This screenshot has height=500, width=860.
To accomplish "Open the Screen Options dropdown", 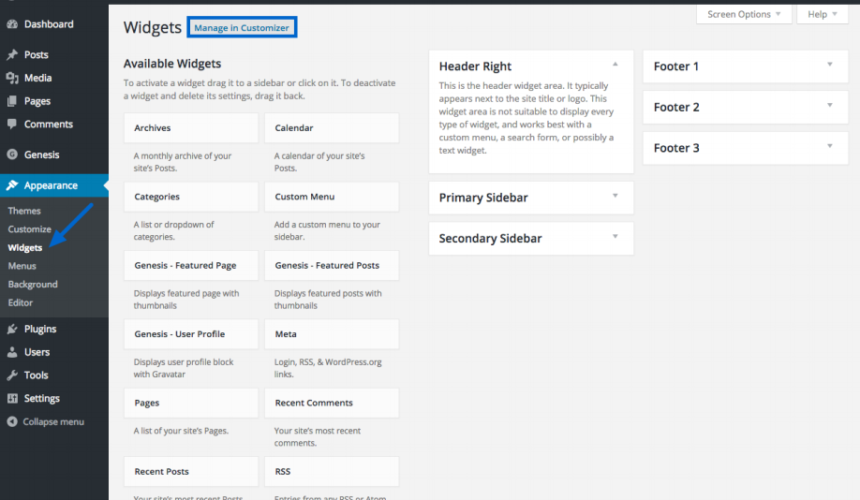I will coord(744,14).
